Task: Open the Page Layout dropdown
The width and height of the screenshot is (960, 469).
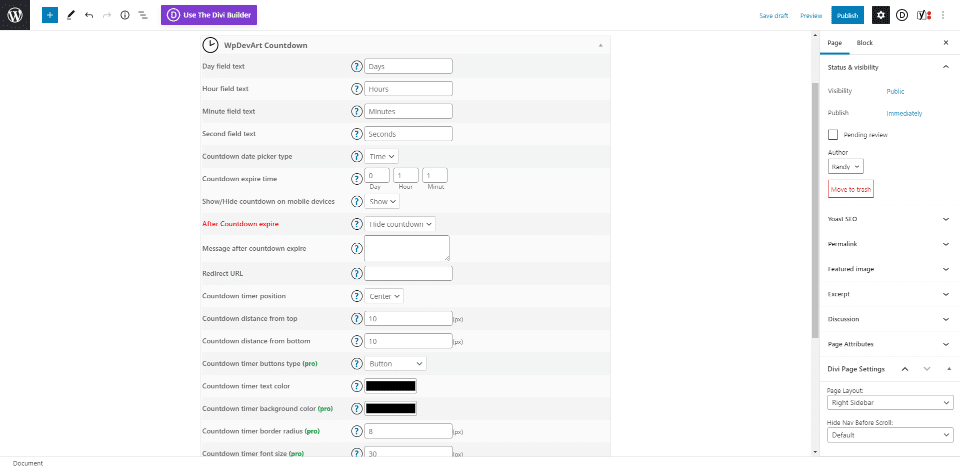Action: pos(890,403)
